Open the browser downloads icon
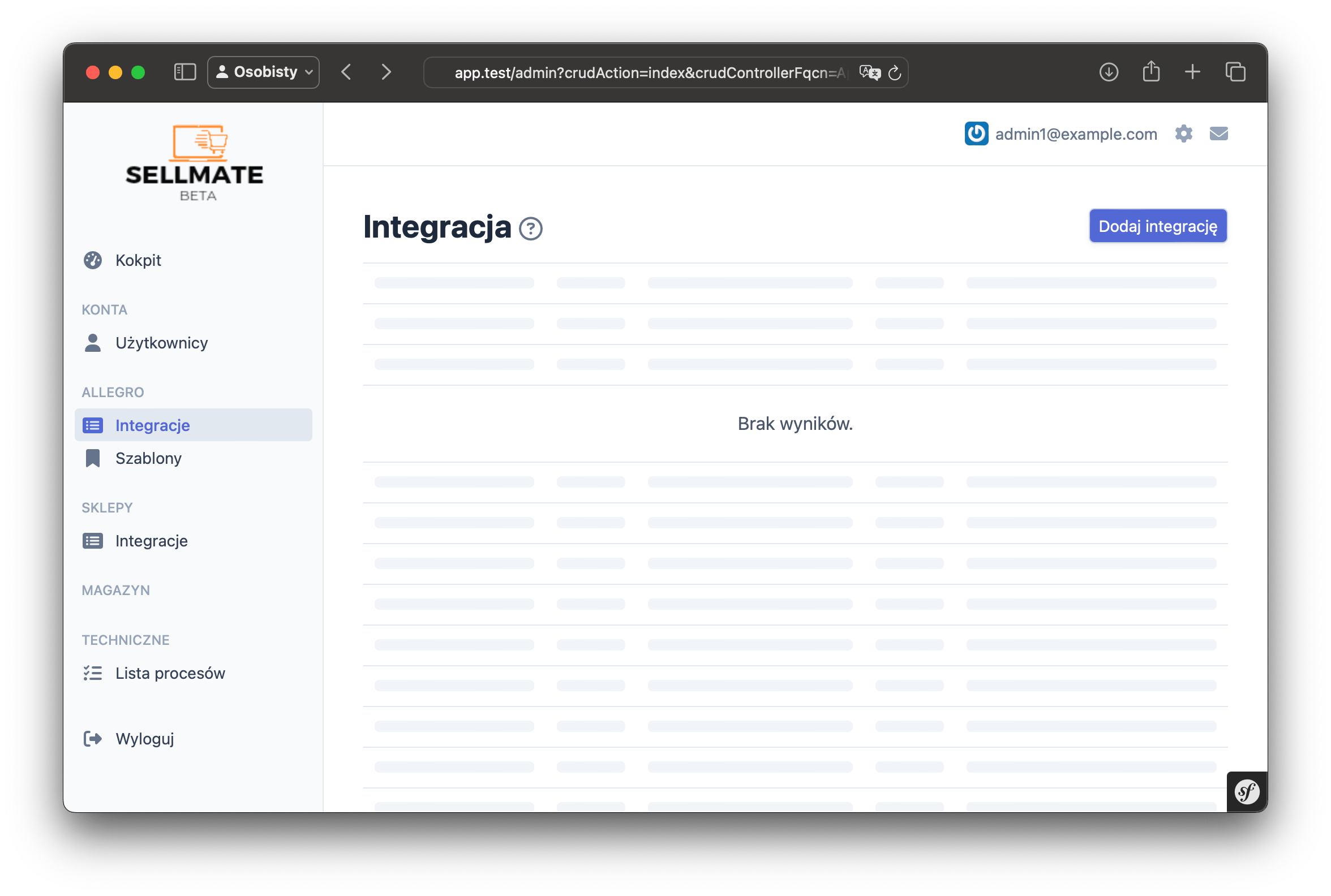1331x896 pixels. [1109, 72]
